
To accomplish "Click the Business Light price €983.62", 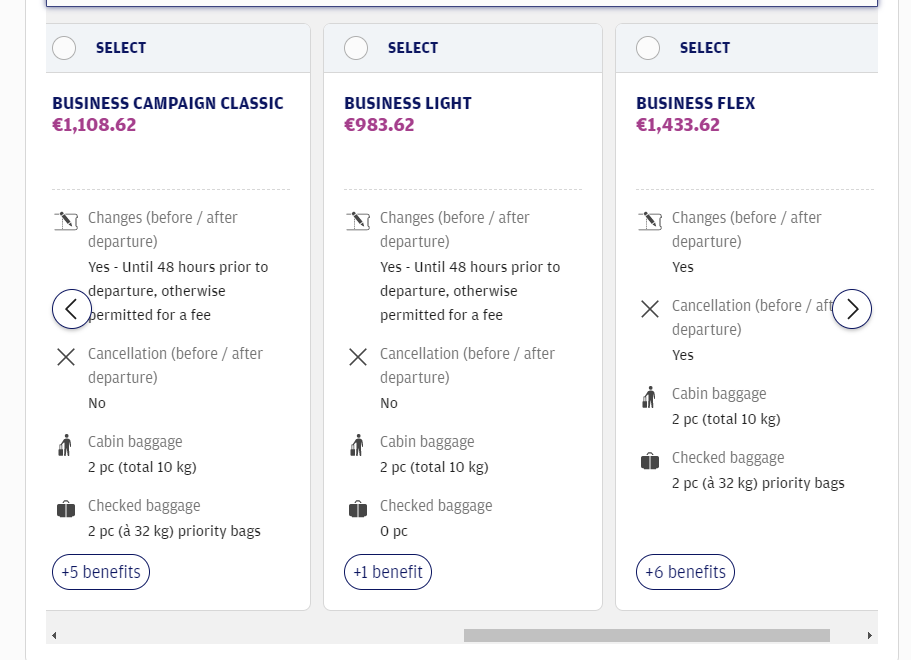I will [379, 125].
